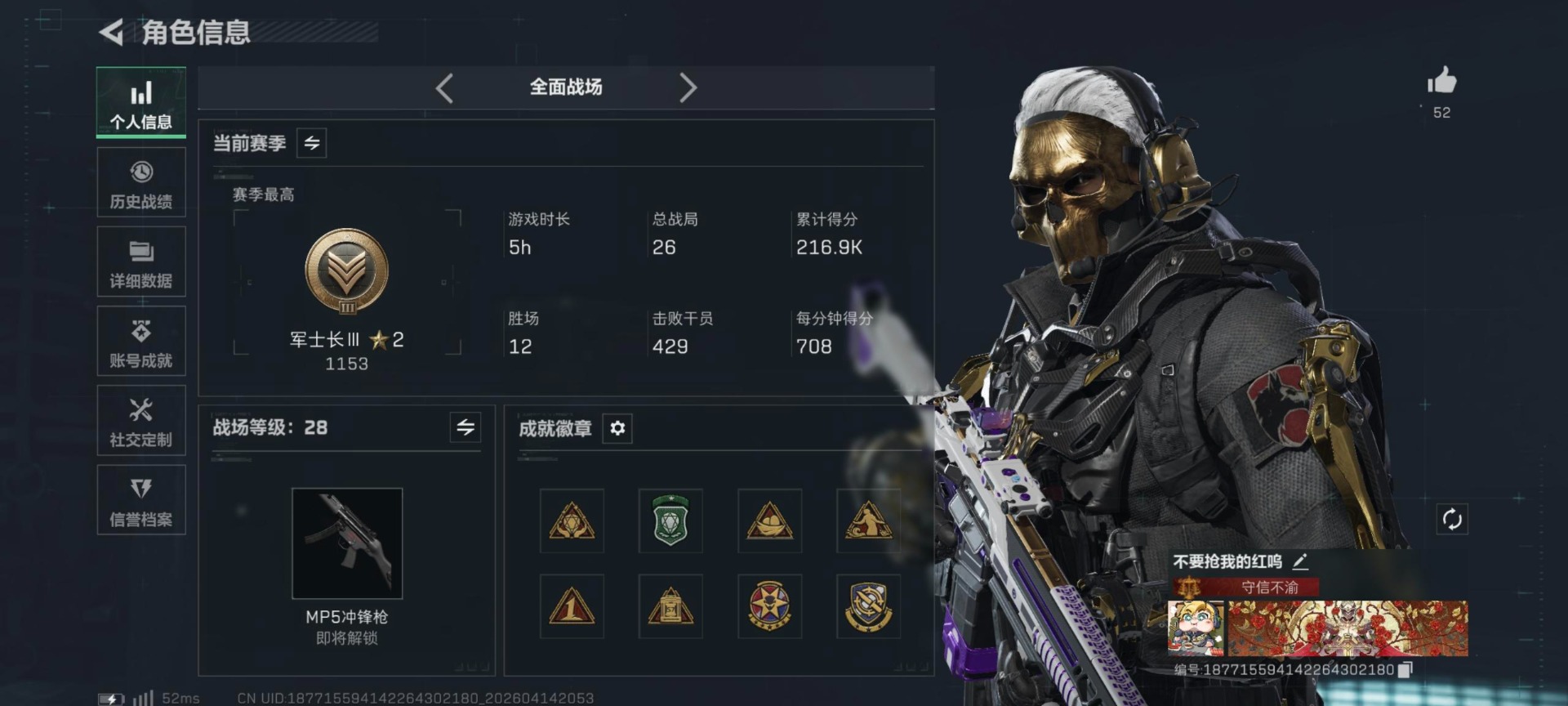Copy the player ID number icon
The height and width of the screenshot is (706, 1568).
coord(1405,669)
